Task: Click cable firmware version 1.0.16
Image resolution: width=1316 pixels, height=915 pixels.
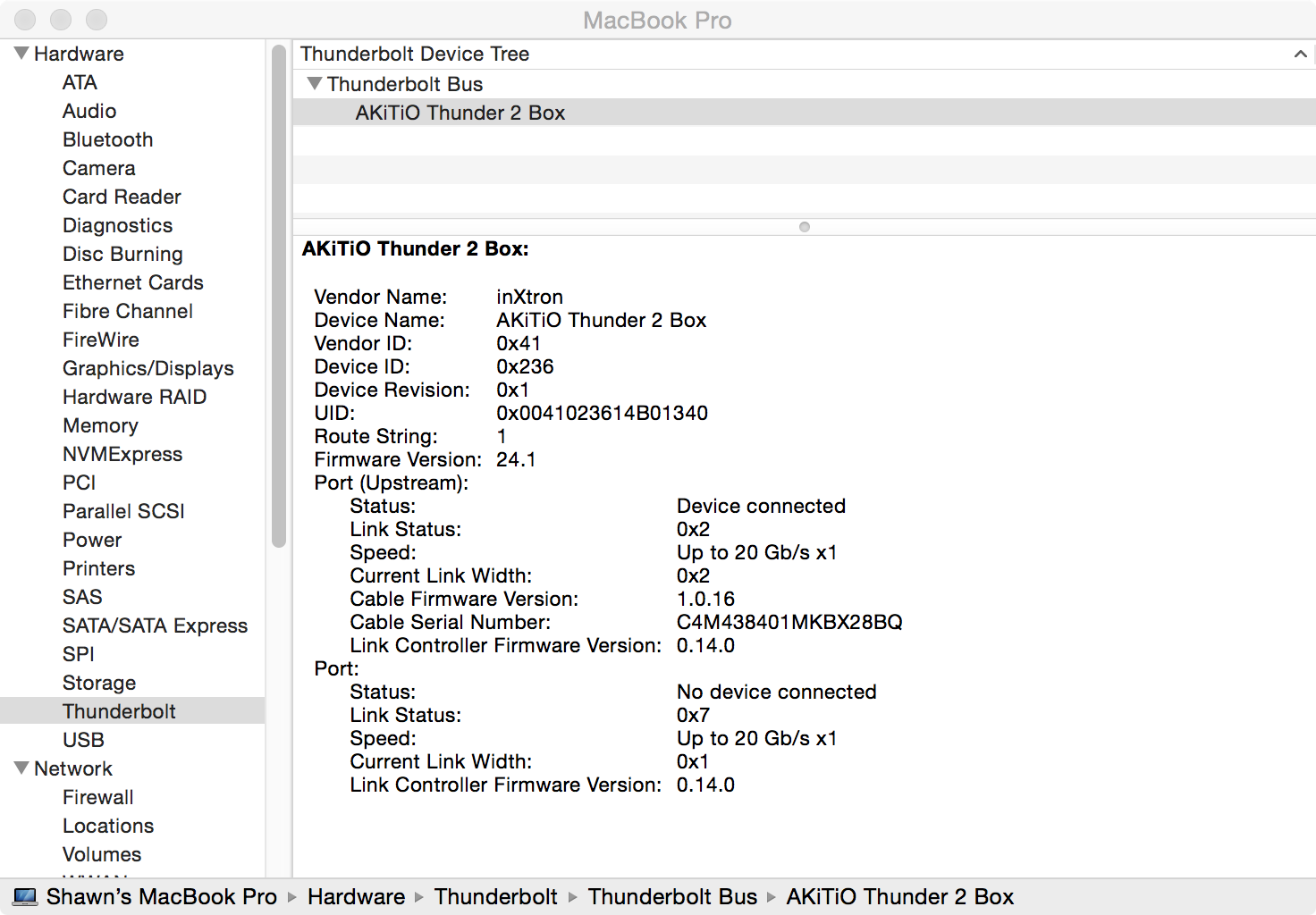Action: point(706,599)
